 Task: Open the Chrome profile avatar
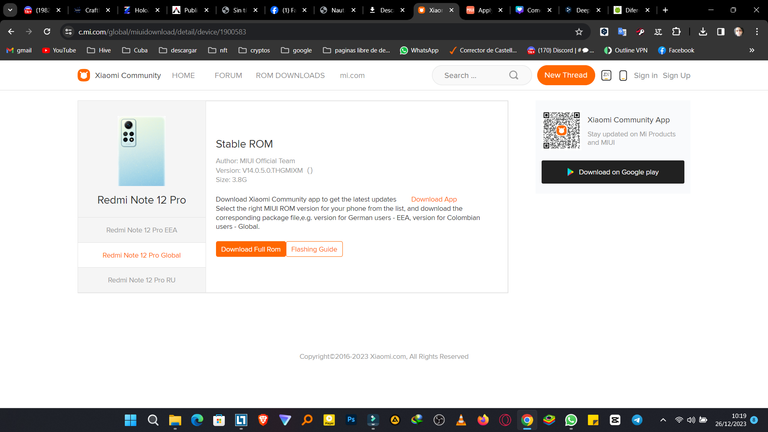point(739,32)
